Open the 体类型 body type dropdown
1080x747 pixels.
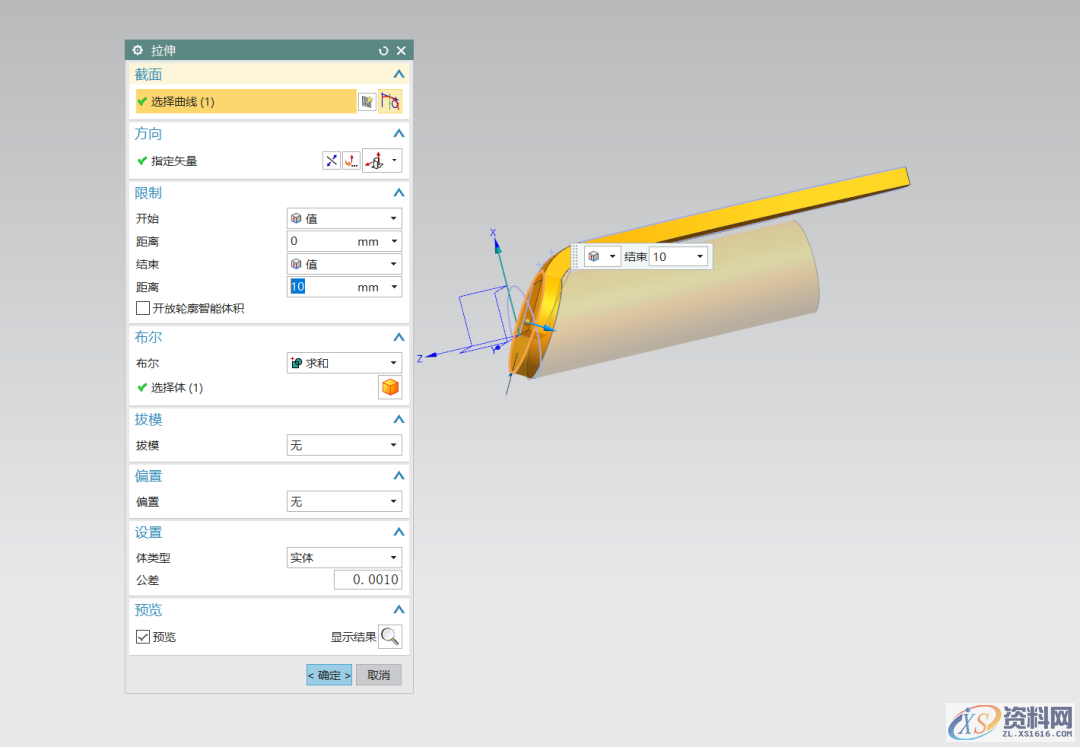(x=344, y=558)
